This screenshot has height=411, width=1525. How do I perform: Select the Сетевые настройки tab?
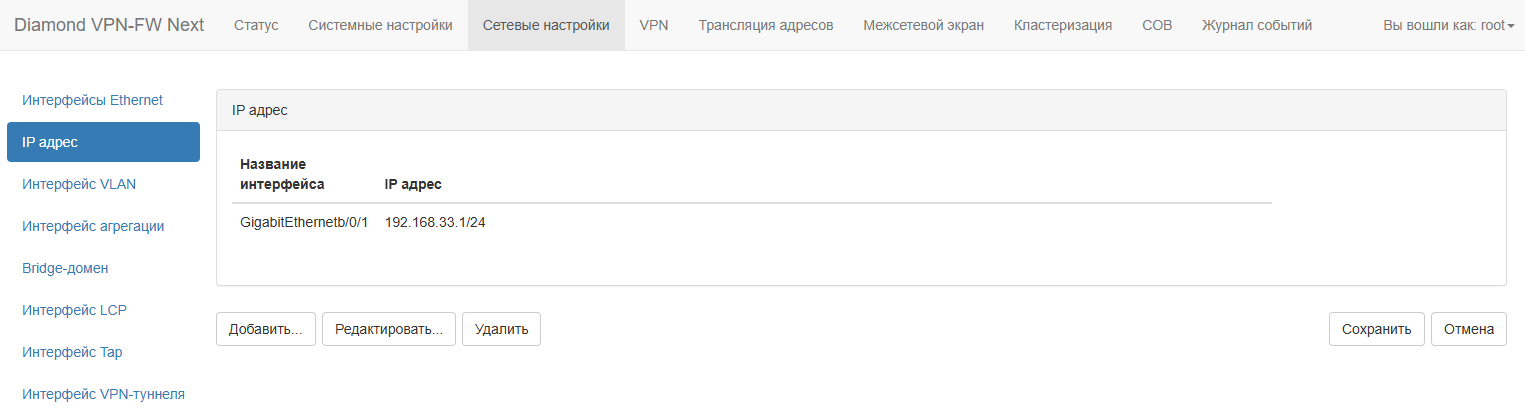[x=546, y=25]
